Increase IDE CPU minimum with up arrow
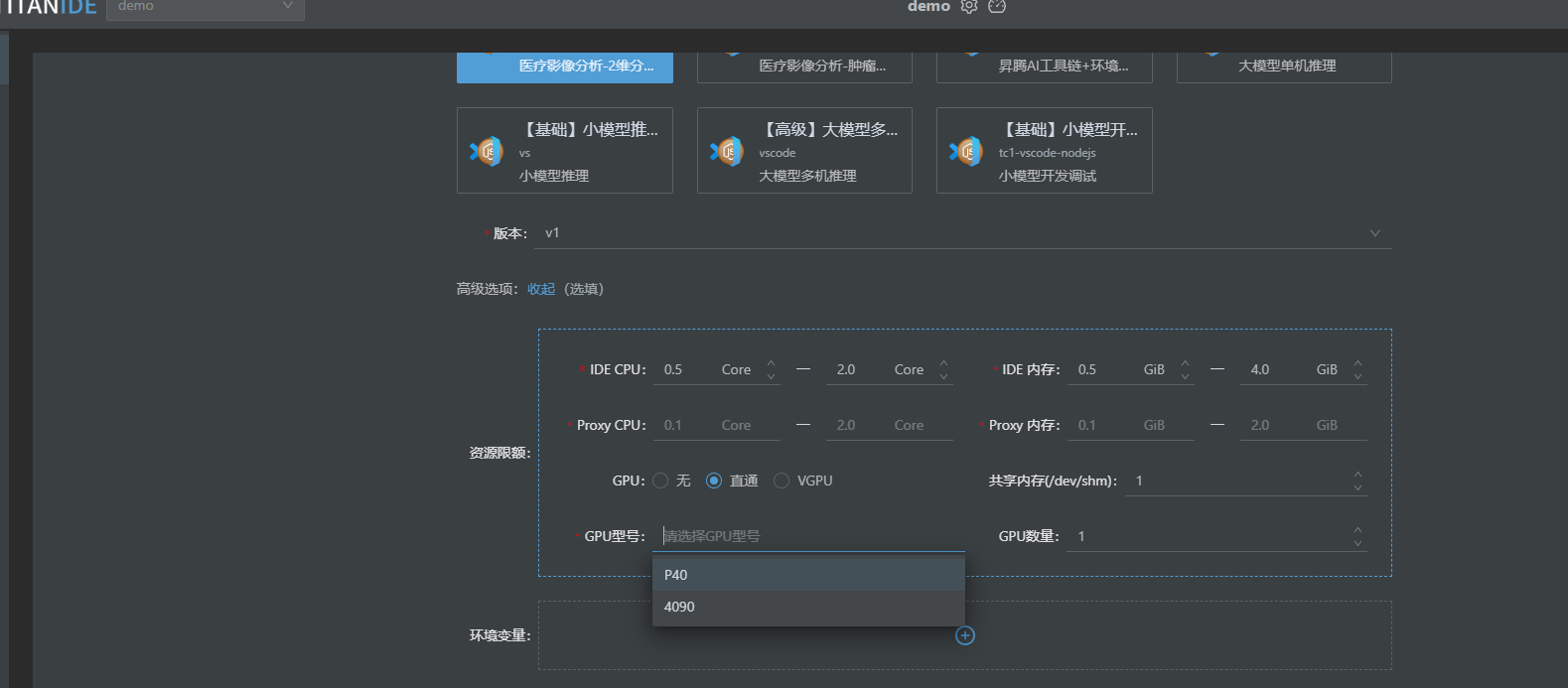The image size is (1568, 688). coord(771,363)
